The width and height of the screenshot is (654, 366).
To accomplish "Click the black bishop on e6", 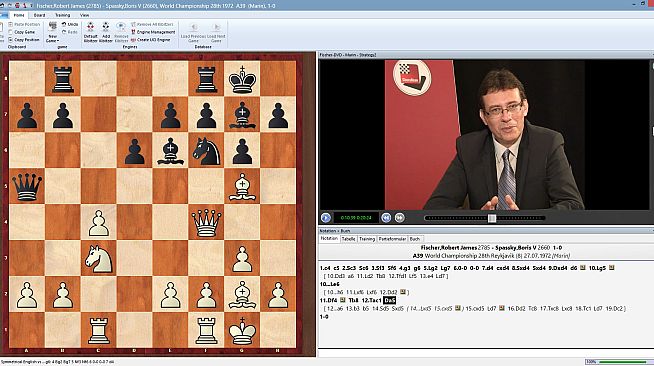I will point(170,150).
